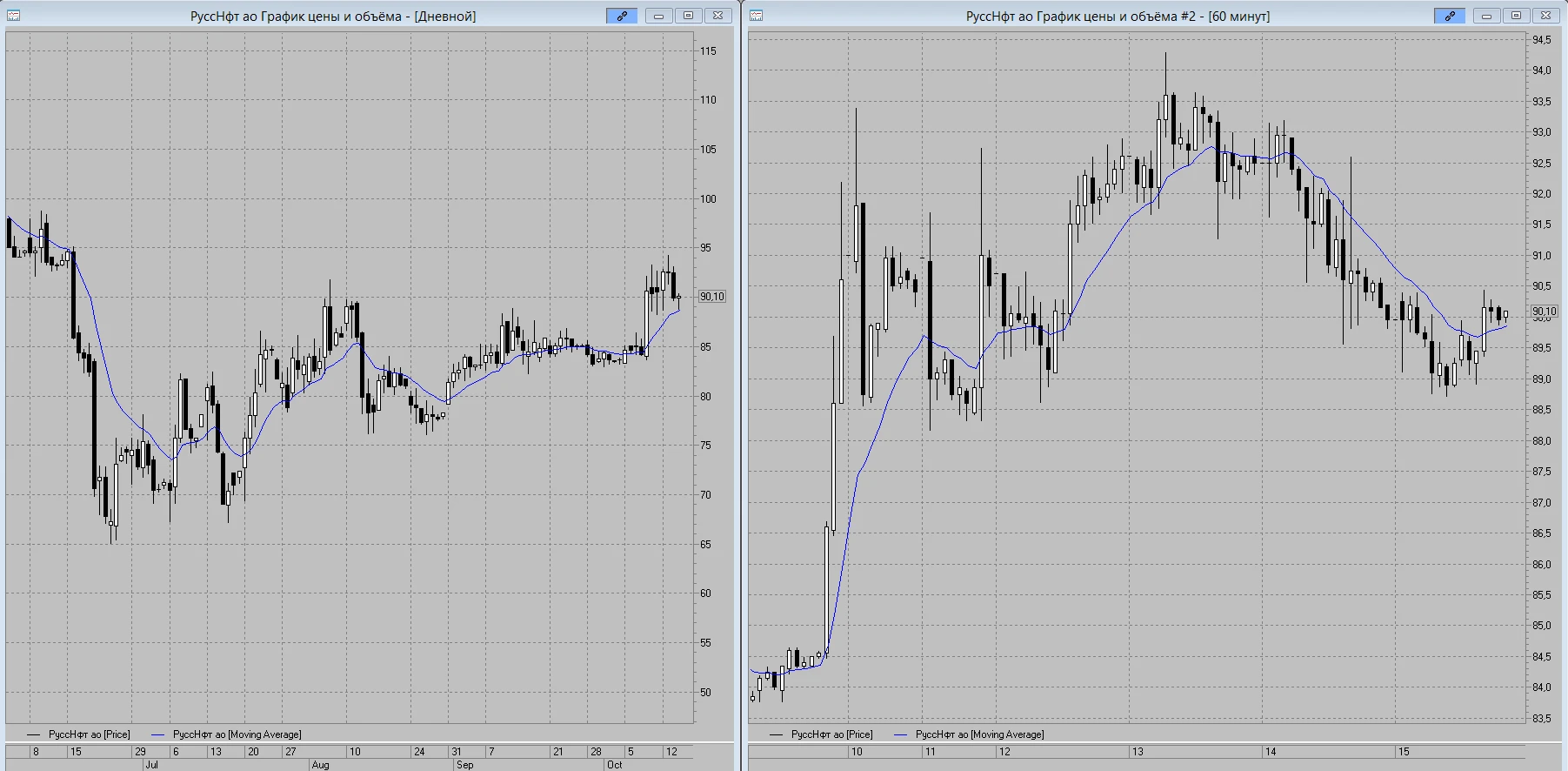Image resolution: width=1568 pixels, height=771 pixels.
Task: Toggle the link anchor button in the Дневной chart window
Action: [622, 16]
